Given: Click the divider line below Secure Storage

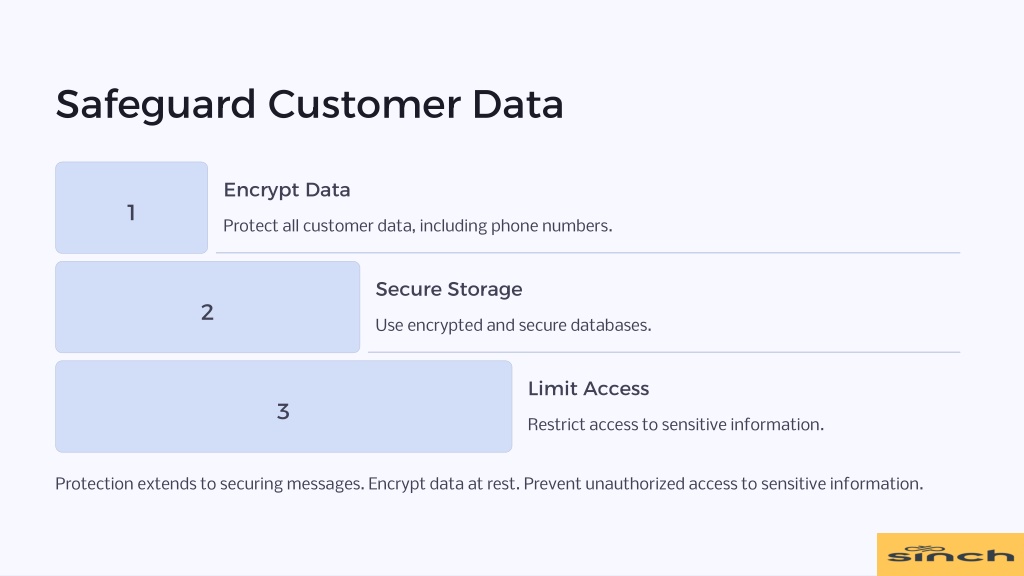Looking at the screenshot, I should click(664, 351).
